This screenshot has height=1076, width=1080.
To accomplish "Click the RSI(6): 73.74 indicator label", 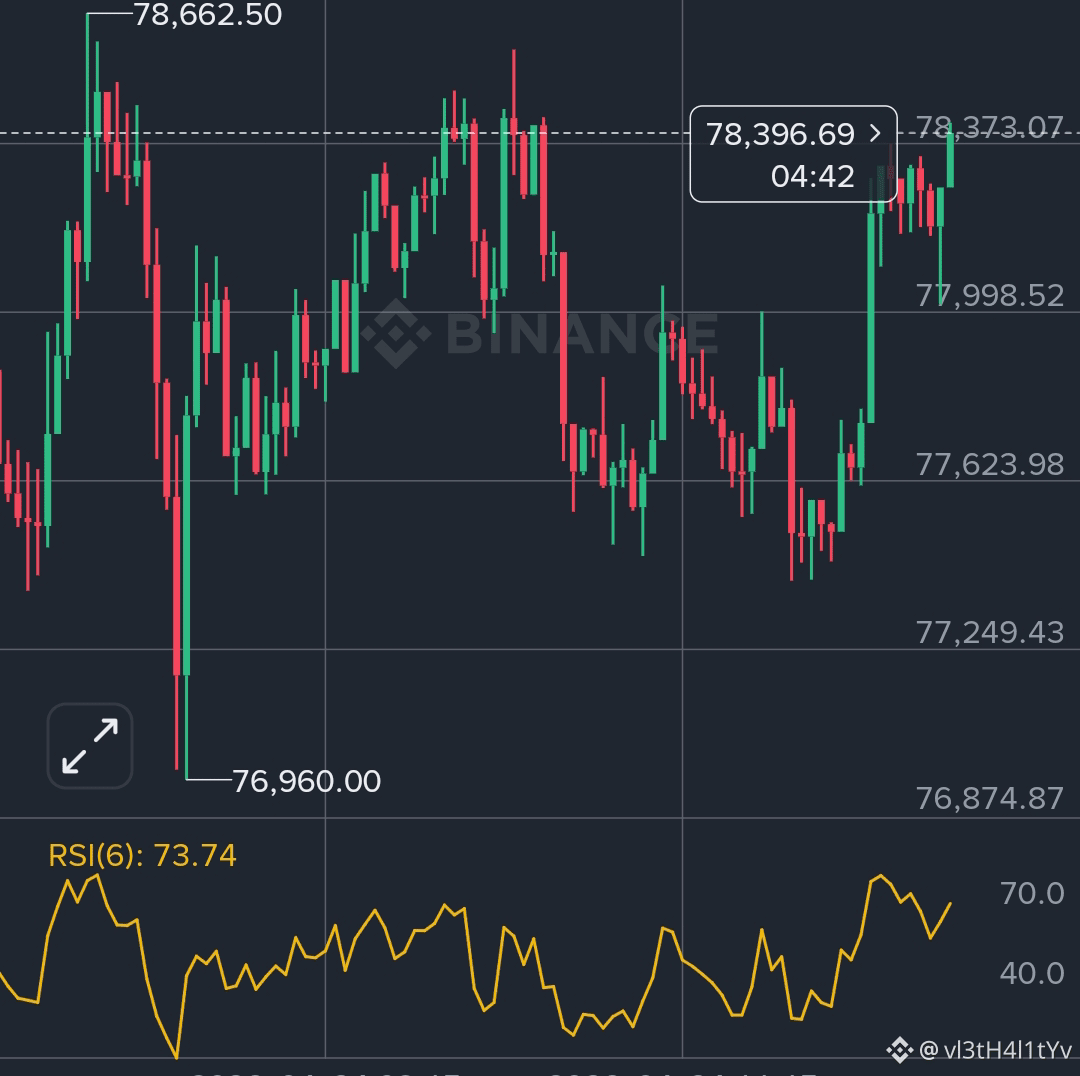I will (143, 856).
